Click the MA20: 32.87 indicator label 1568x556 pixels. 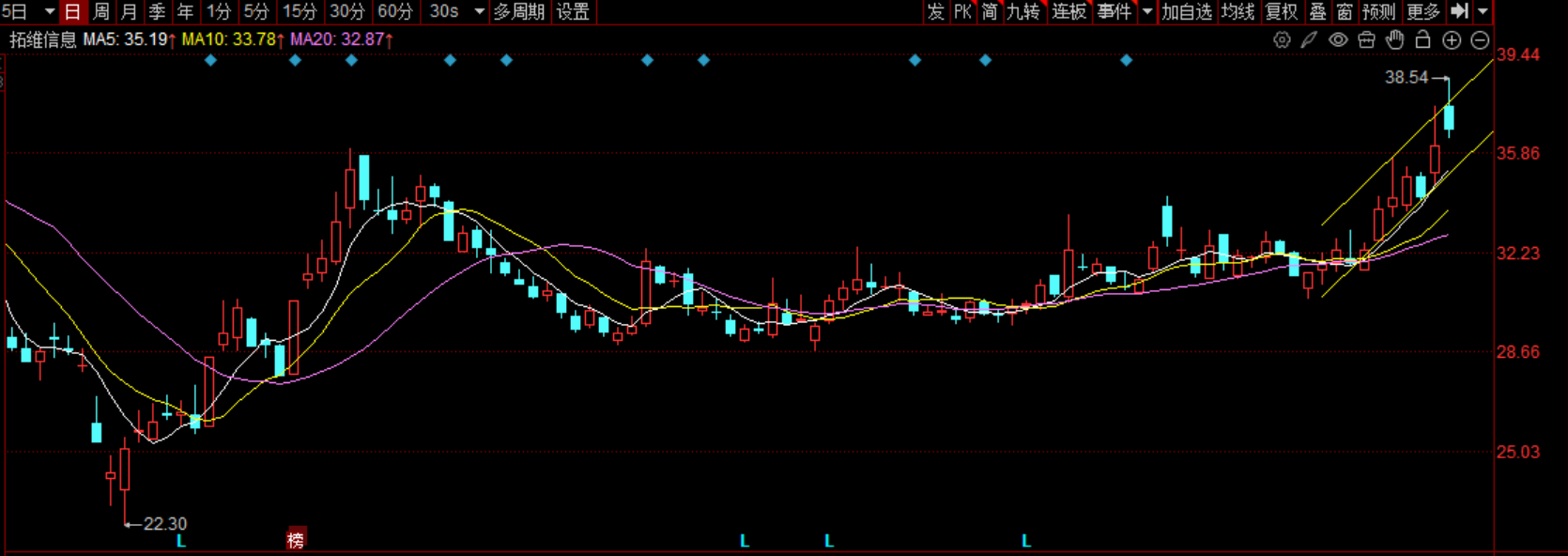(x=342, y=39)
